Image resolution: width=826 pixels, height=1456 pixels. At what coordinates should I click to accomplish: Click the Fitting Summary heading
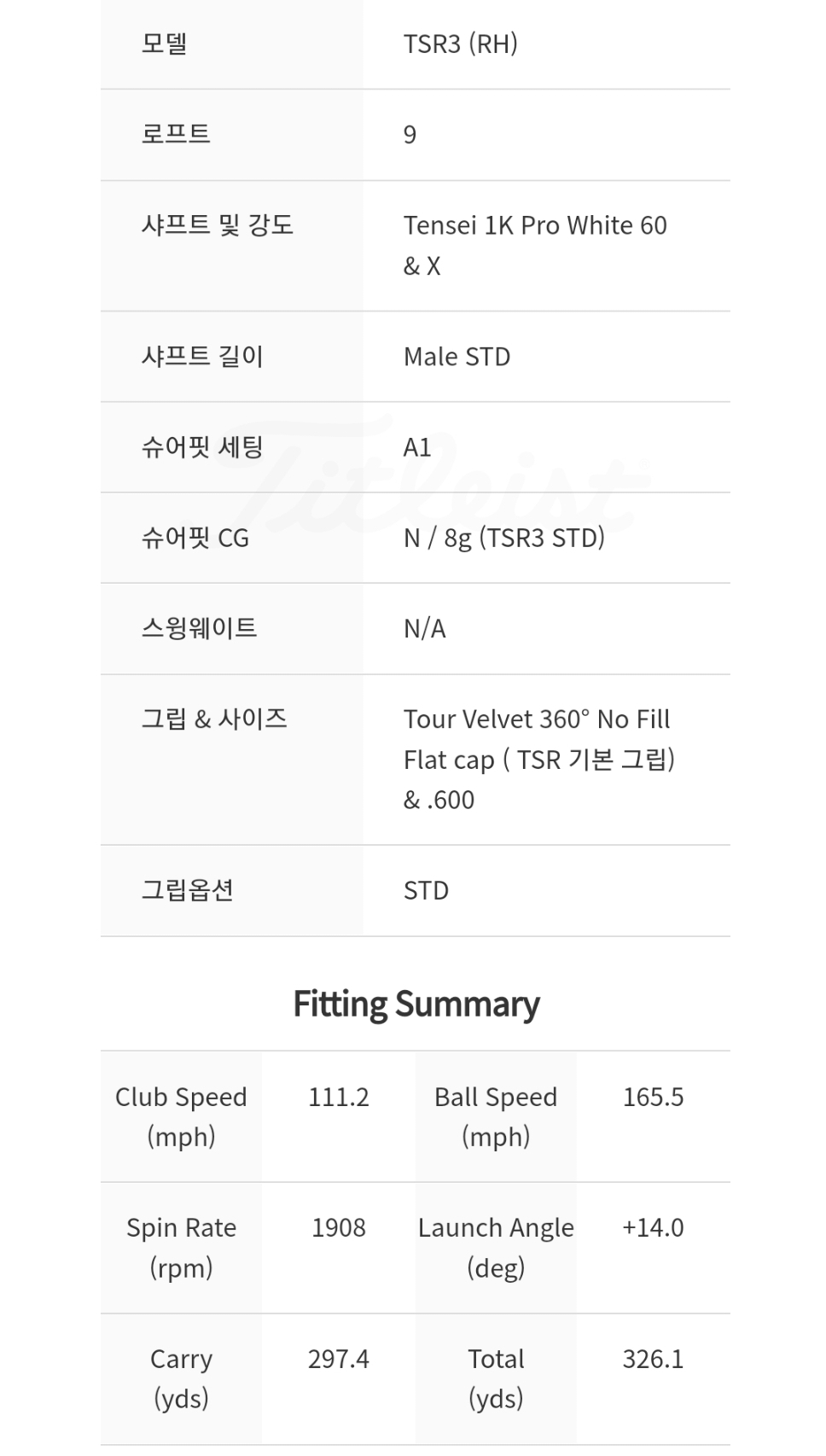416,1004
